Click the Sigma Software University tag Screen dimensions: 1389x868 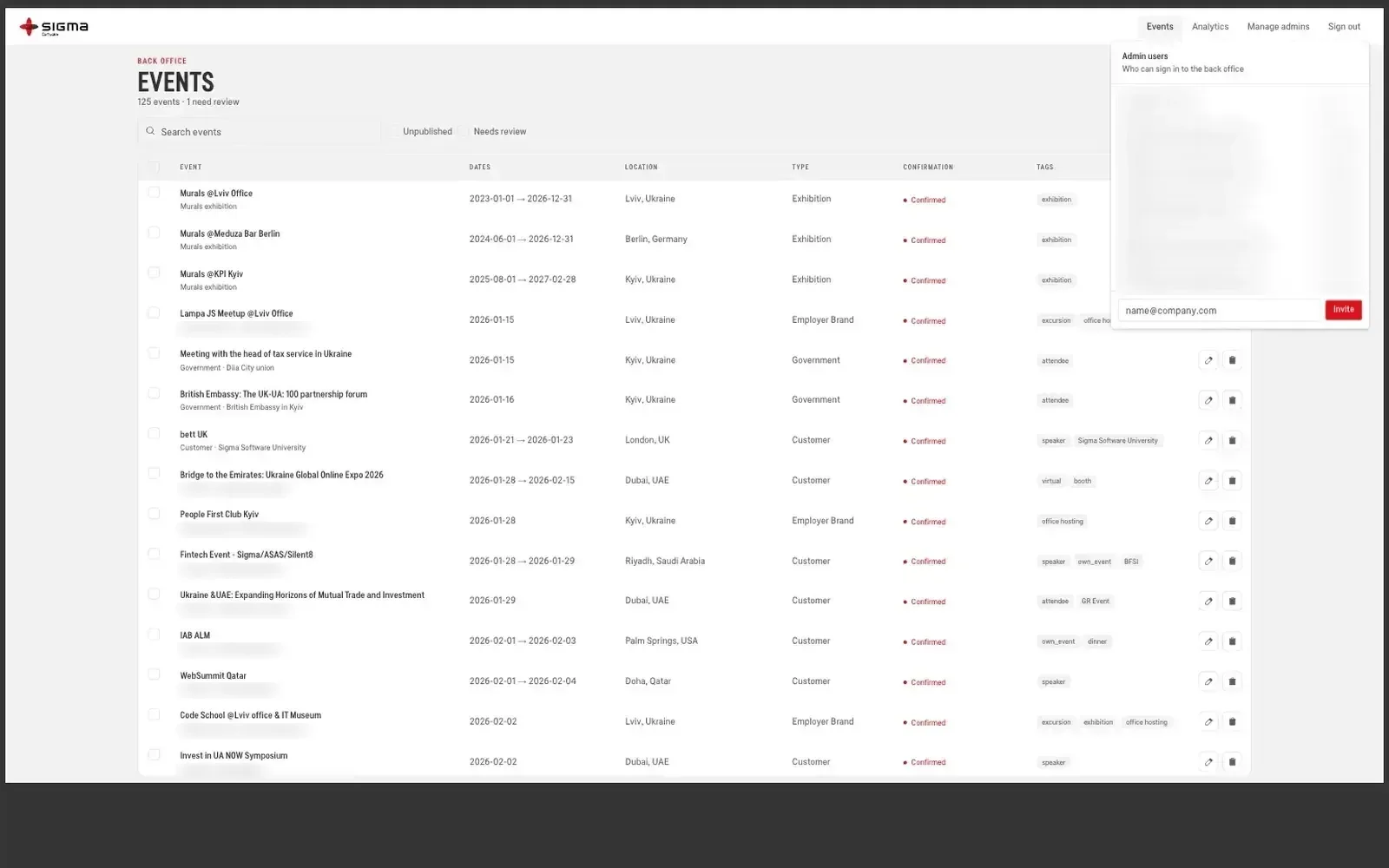[x=1117, y=441]
